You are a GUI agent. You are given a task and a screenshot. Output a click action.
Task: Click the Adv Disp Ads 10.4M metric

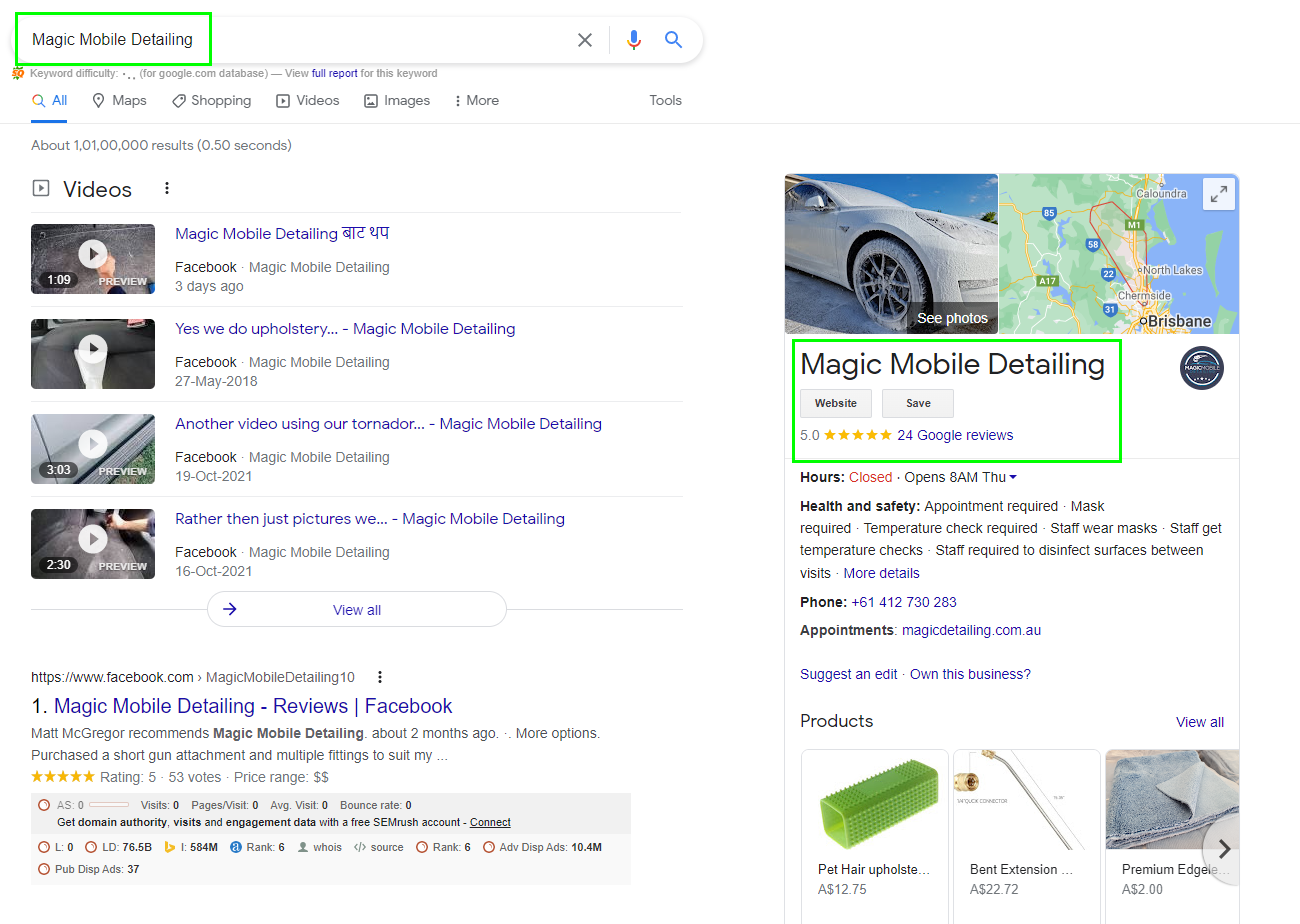(542, 847)
